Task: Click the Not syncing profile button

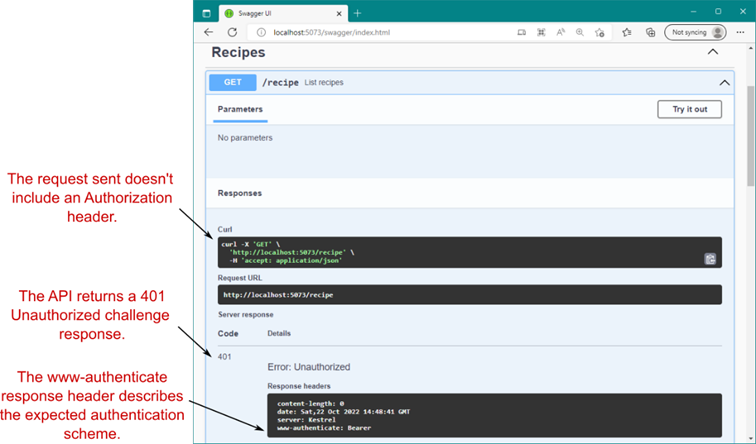Action: click(695, 32)
